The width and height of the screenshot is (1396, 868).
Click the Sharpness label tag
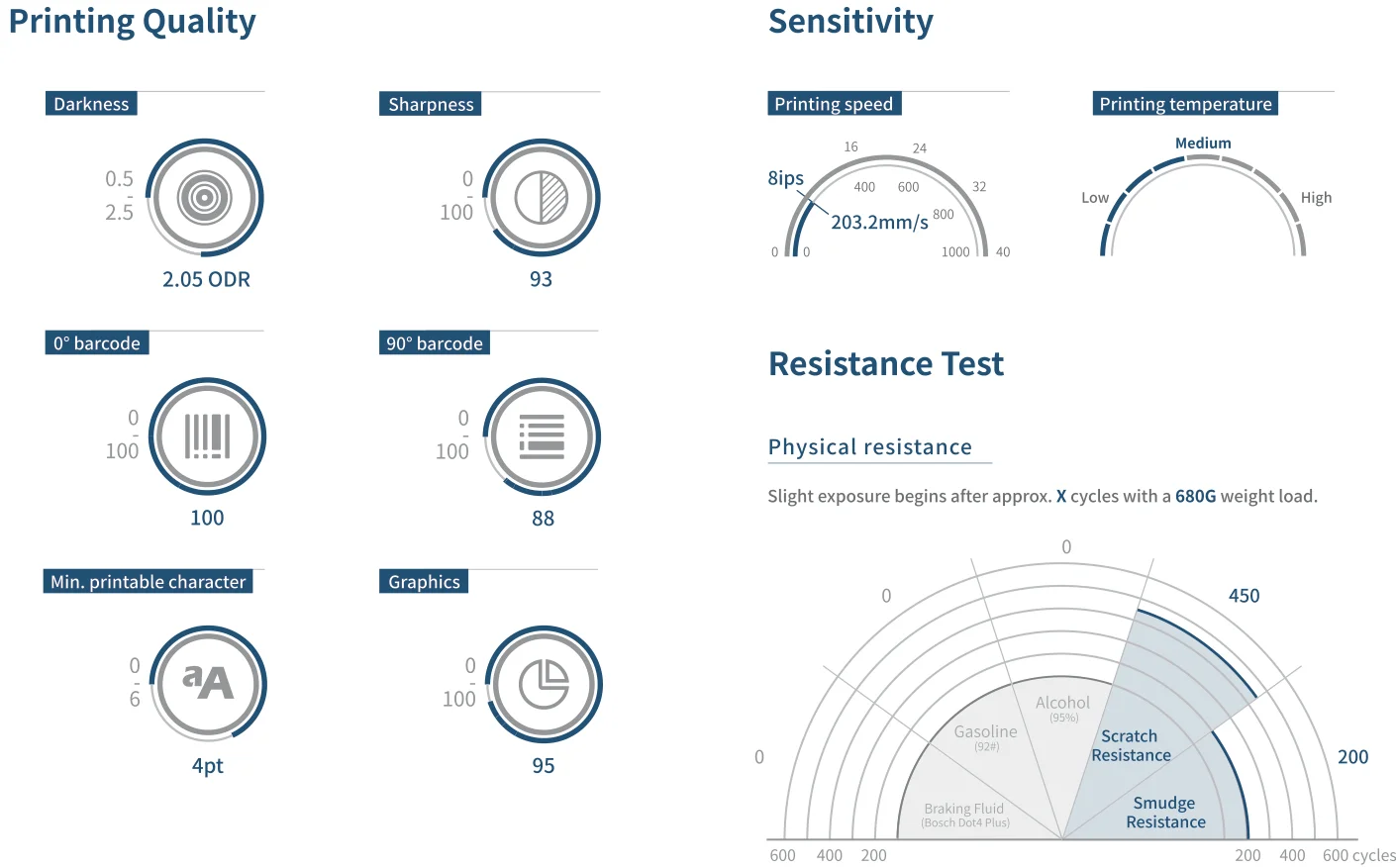click(x=431, y=104)
